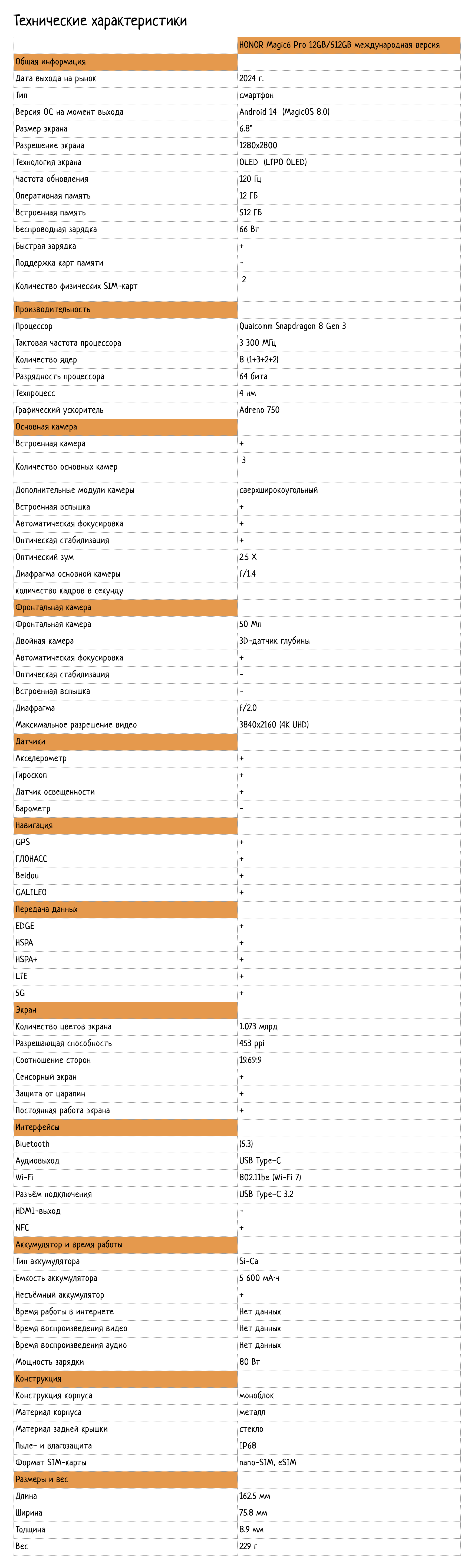Click the "Размеры и вес" section header

click(41, 1479)
